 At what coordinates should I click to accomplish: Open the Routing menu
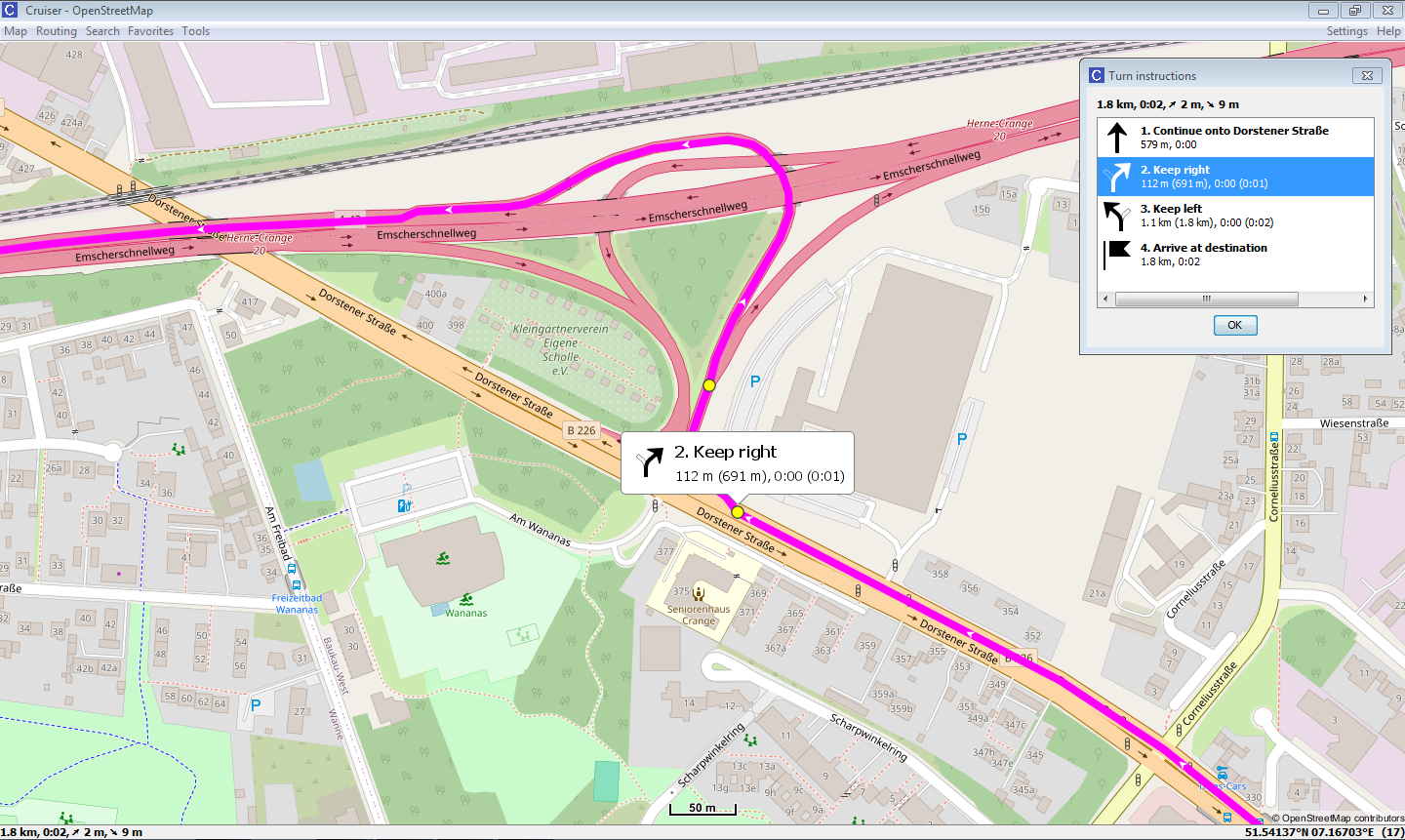(57, 31)
